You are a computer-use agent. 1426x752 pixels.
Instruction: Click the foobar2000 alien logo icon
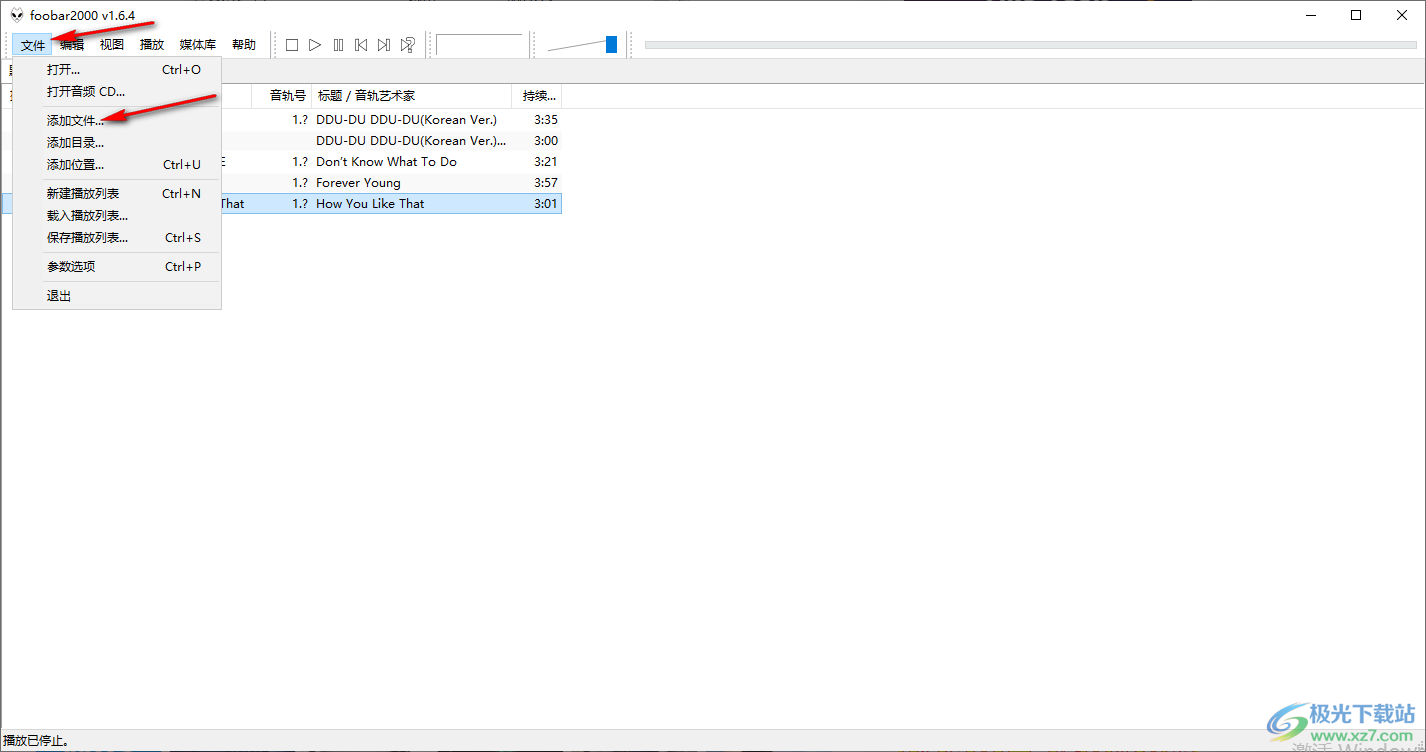pos(17,15)
